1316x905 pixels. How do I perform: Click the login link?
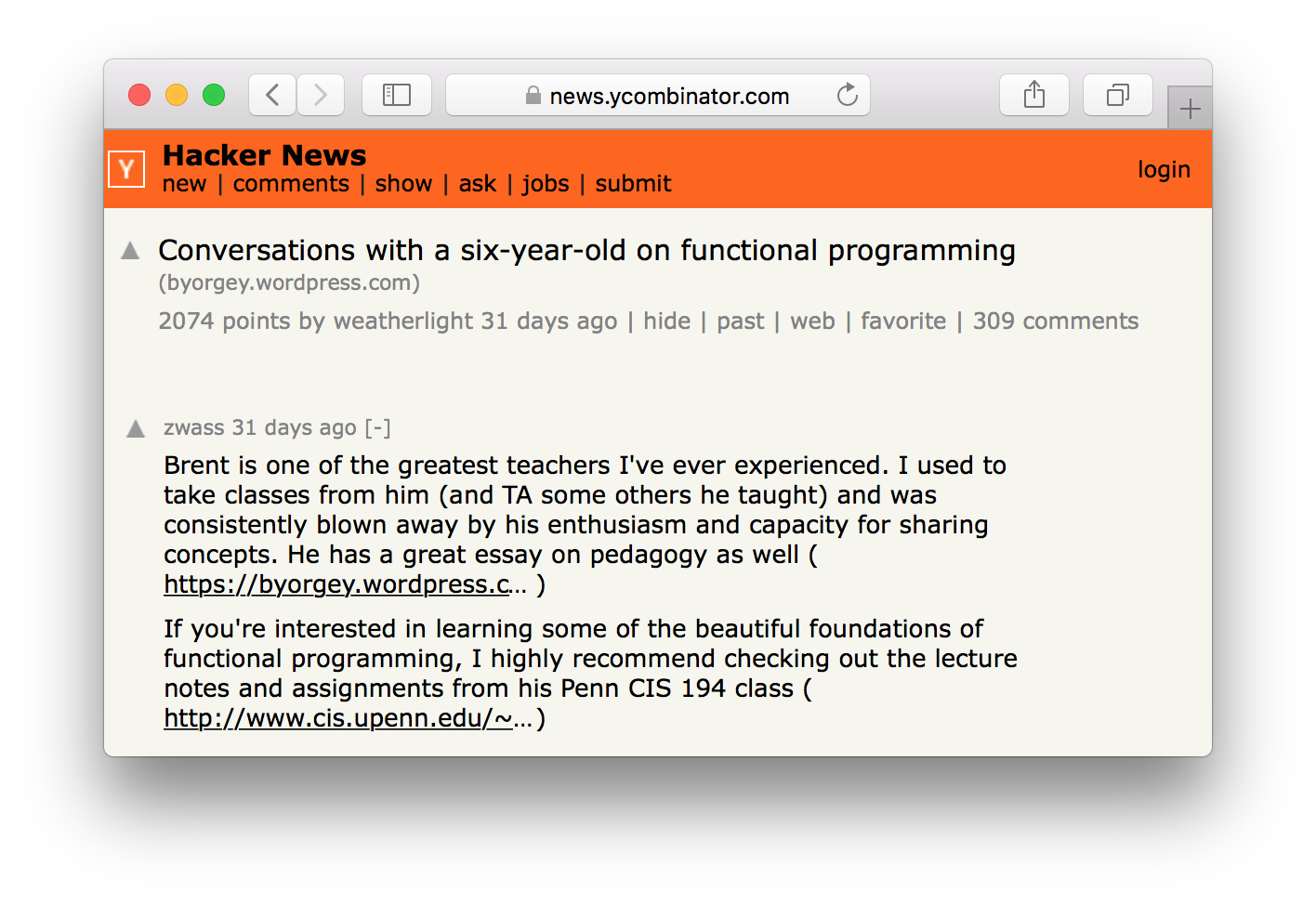tap(1164, 169)
